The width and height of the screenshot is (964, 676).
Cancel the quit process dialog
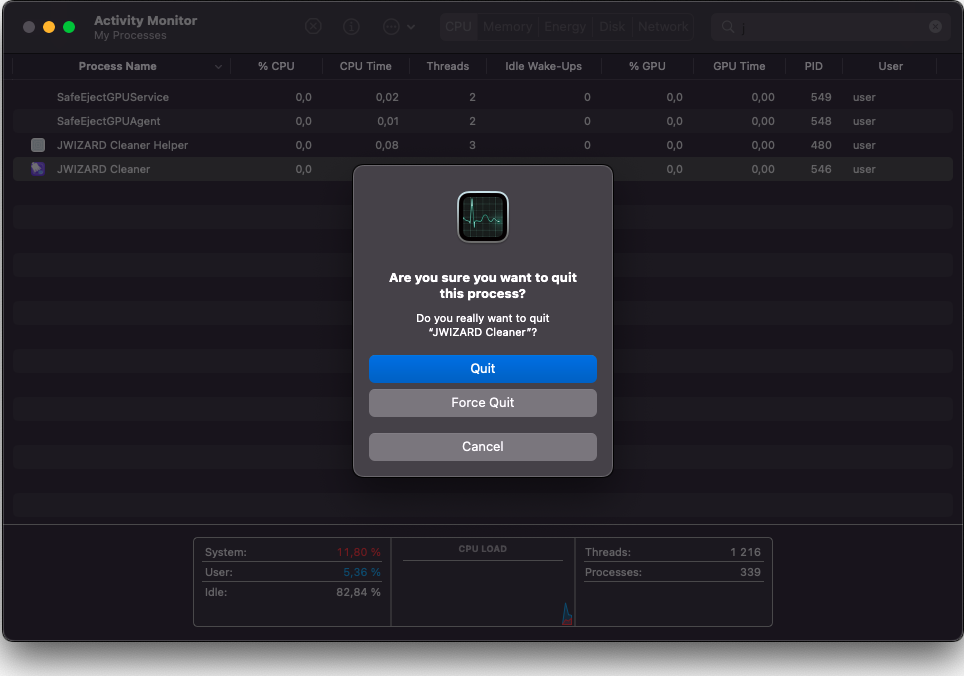483,447
